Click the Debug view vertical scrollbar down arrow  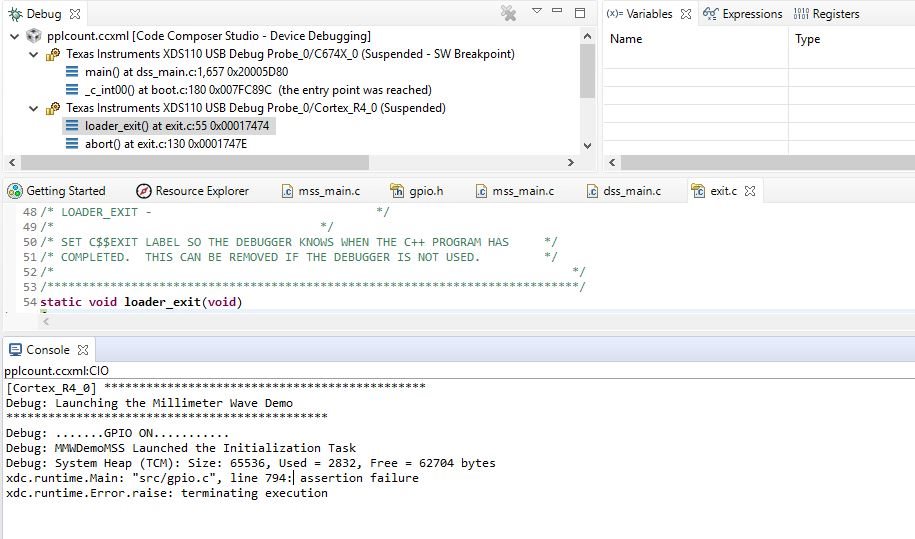point(588,146)
